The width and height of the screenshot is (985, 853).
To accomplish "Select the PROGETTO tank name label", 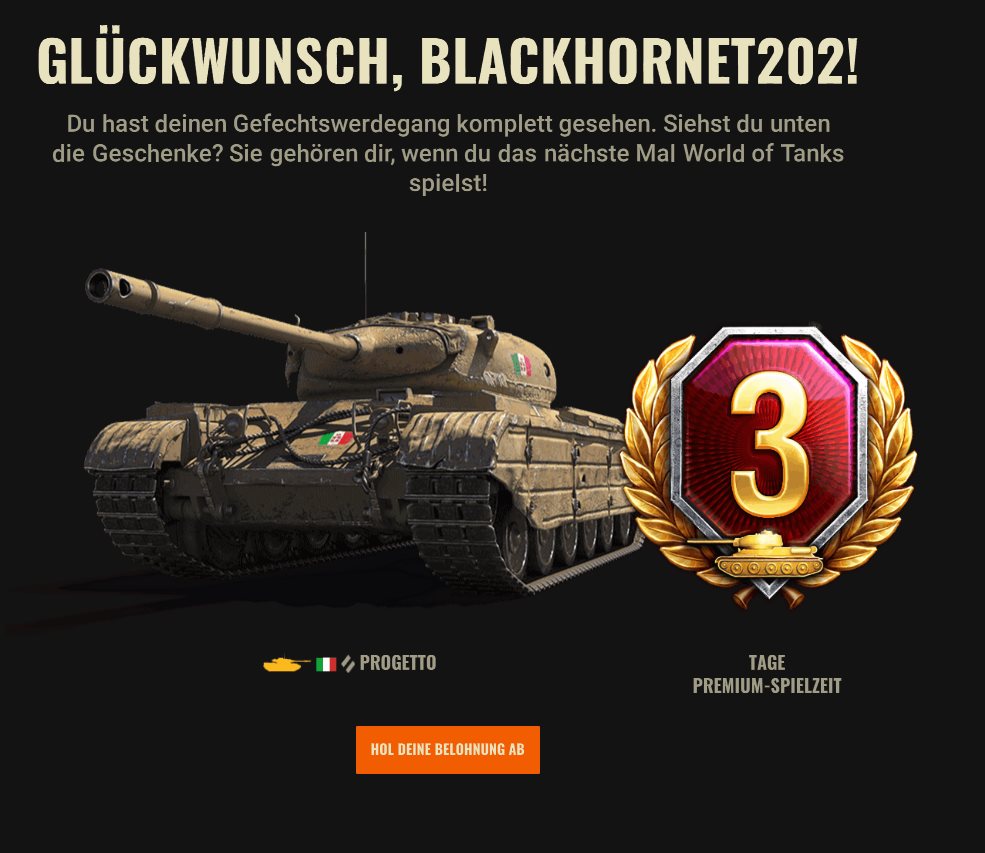I will 398,663.
